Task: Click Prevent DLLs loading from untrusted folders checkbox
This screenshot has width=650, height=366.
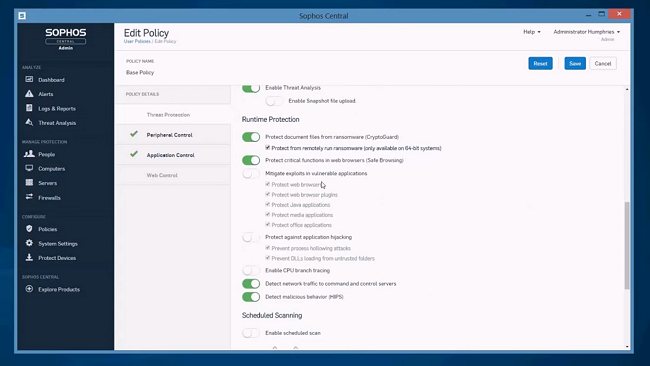Action: point(268,257)
